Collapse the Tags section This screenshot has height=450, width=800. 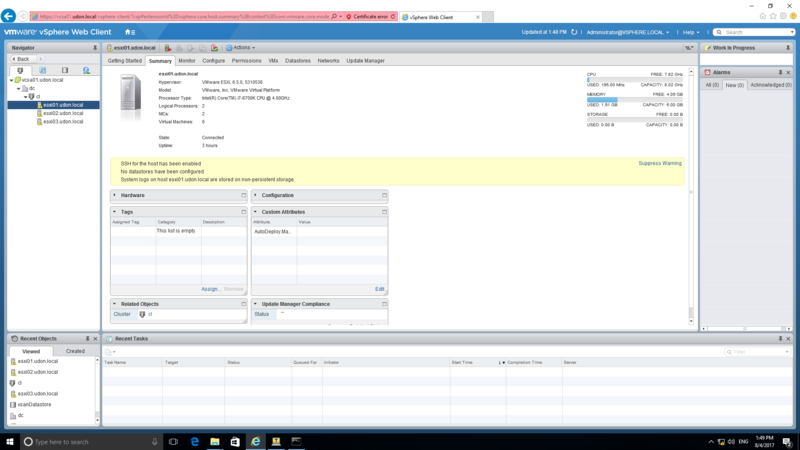114,212
